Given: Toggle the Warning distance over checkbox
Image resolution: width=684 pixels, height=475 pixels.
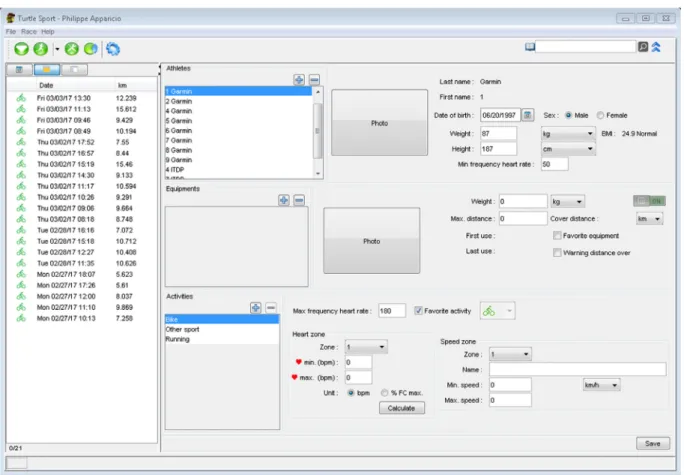Looking at the screenshot, I should click(557, 253).
